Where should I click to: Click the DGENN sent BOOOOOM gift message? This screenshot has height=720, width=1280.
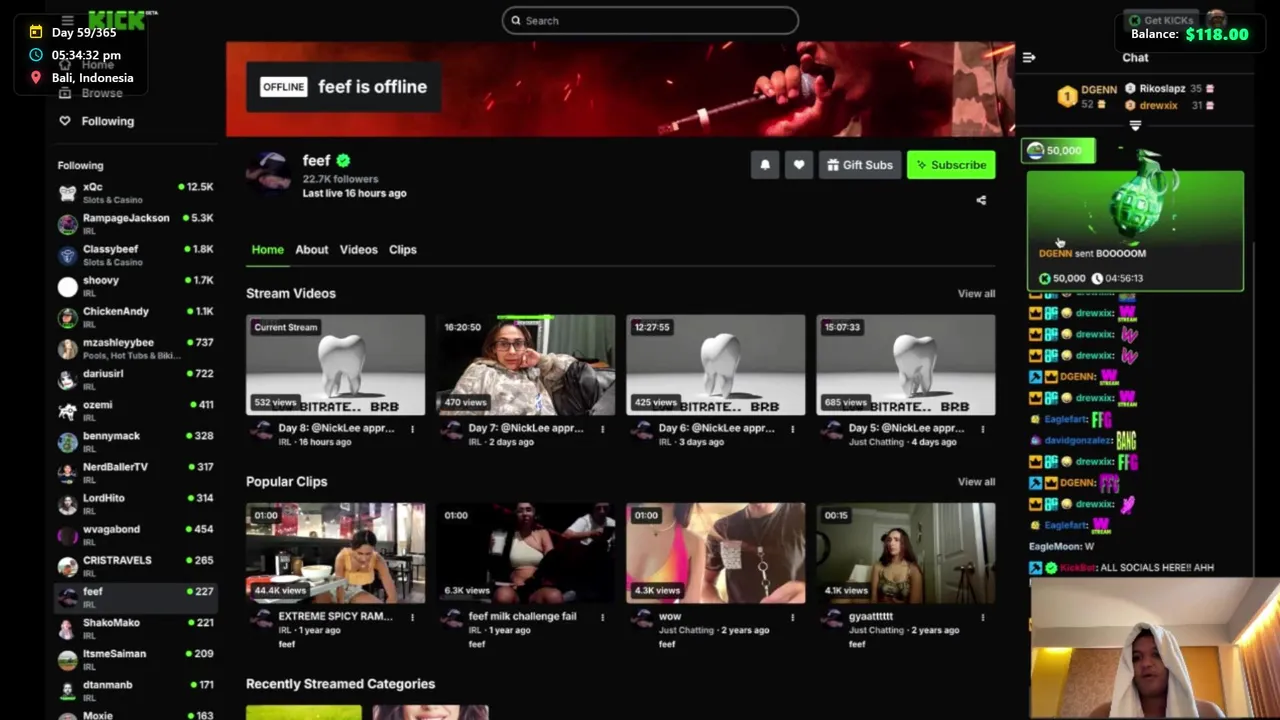[1135, 231]
